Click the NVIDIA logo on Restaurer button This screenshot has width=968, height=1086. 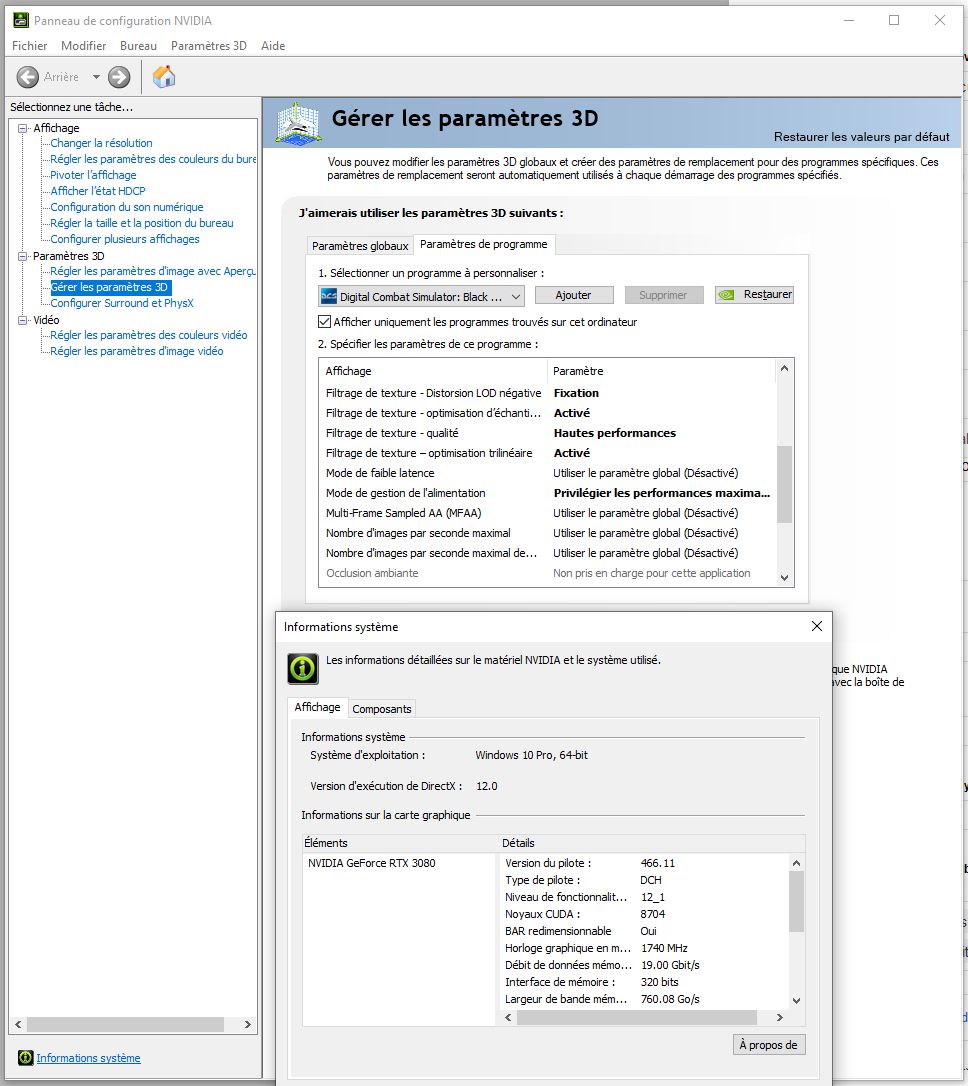click(726, 295)
